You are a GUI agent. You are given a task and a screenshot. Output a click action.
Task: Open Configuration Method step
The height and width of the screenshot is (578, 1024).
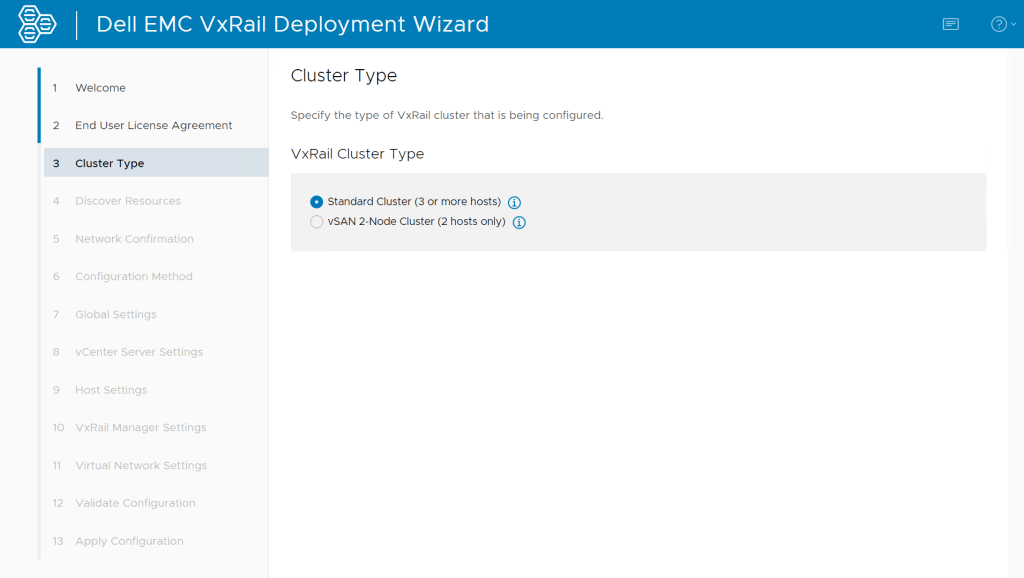[133, 277]
